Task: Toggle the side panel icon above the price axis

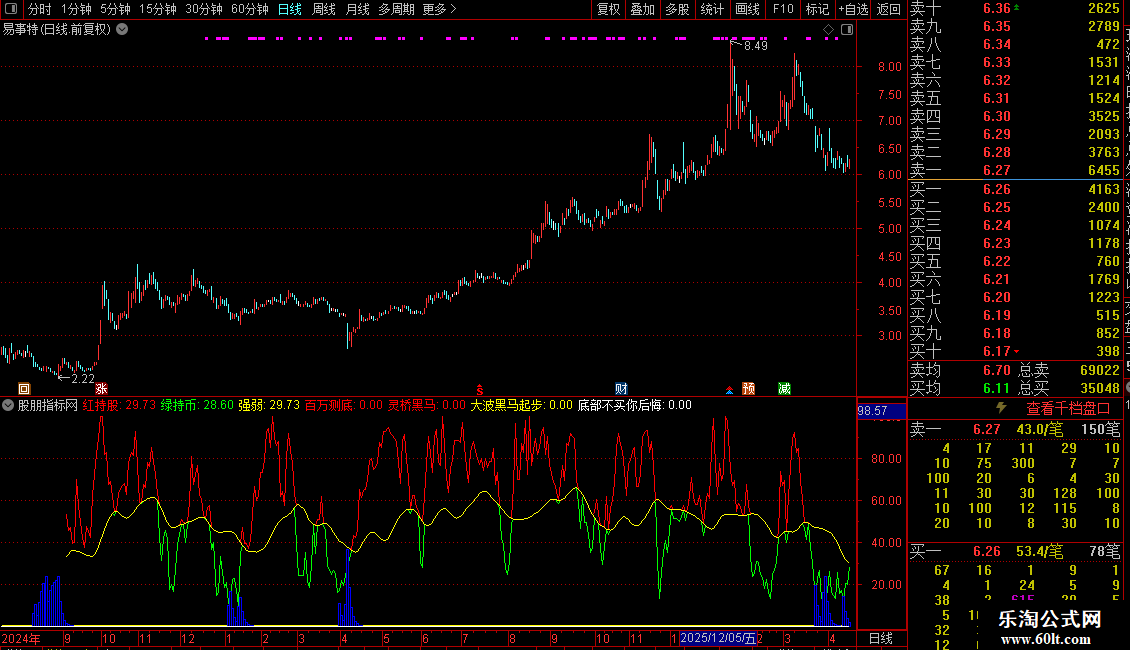Action: tap(848, 30)
